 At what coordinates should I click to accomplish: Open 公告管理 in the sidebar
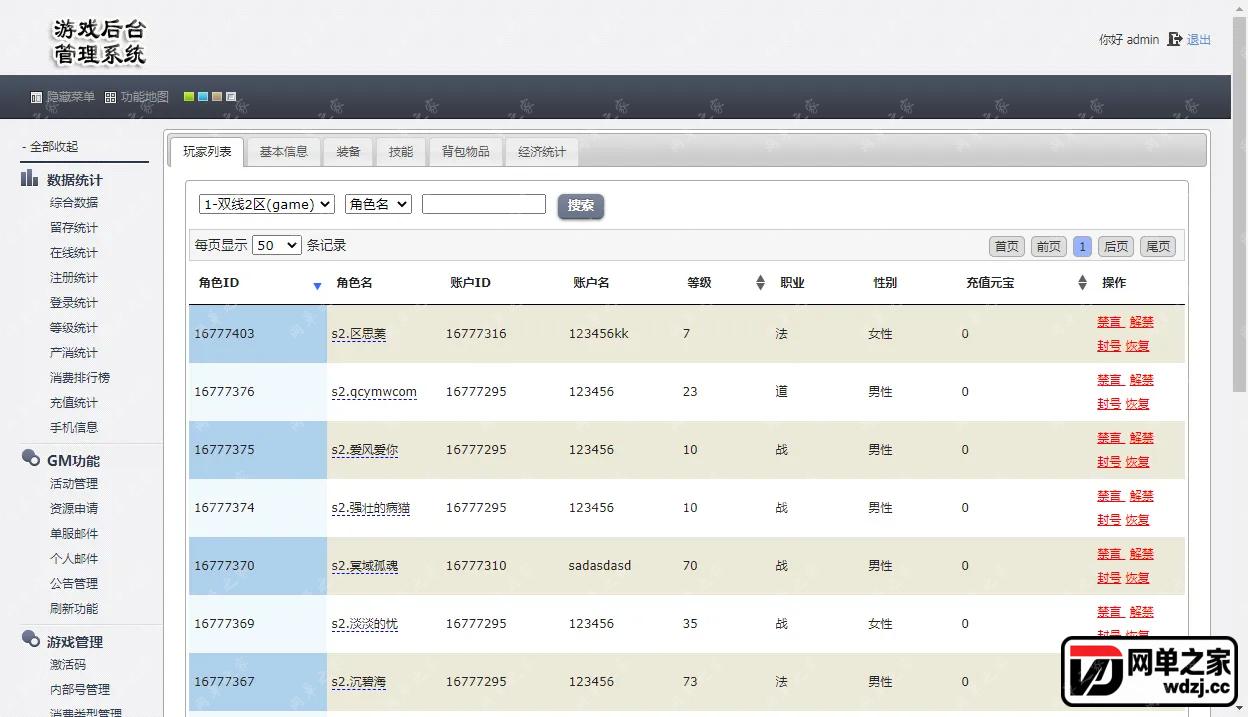[74, 584]
